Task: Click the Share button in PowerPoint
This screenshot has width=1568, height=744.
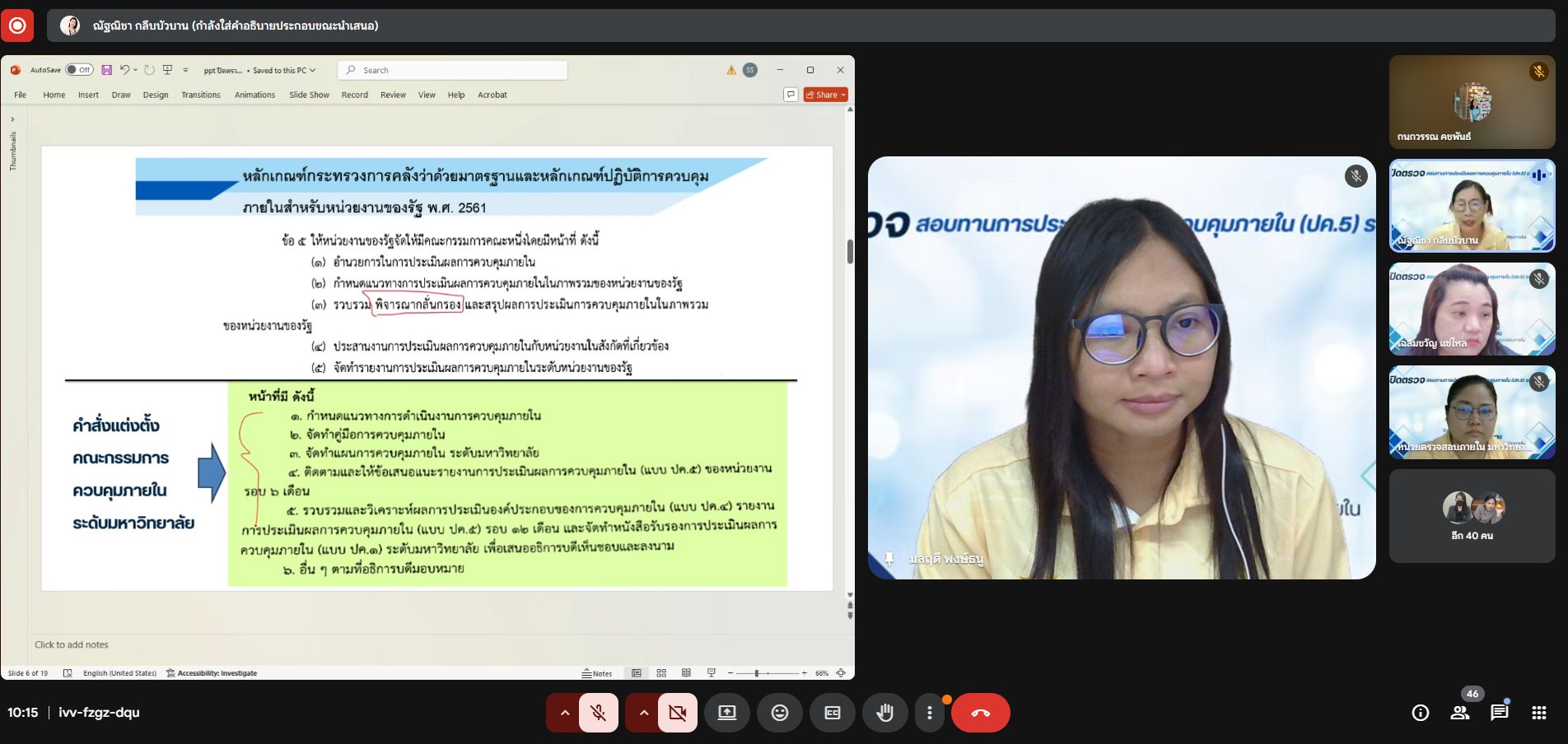Action: pyautogui.click(x=825, y=95)
